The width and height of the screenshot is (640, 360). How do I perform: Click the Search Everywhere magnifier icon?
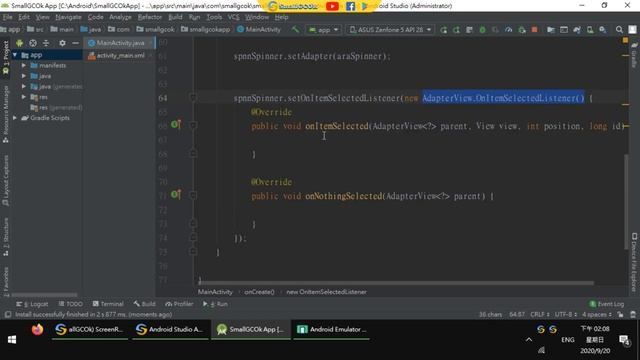tap(619, 30)
